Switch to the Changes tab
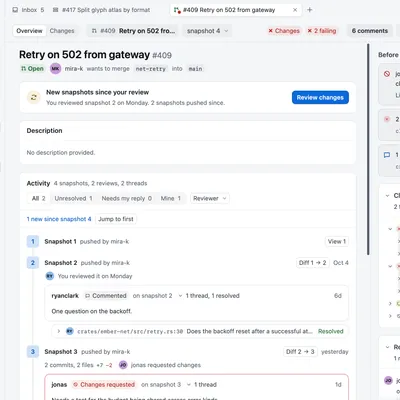The image size is (400, 400). (62, 31)
